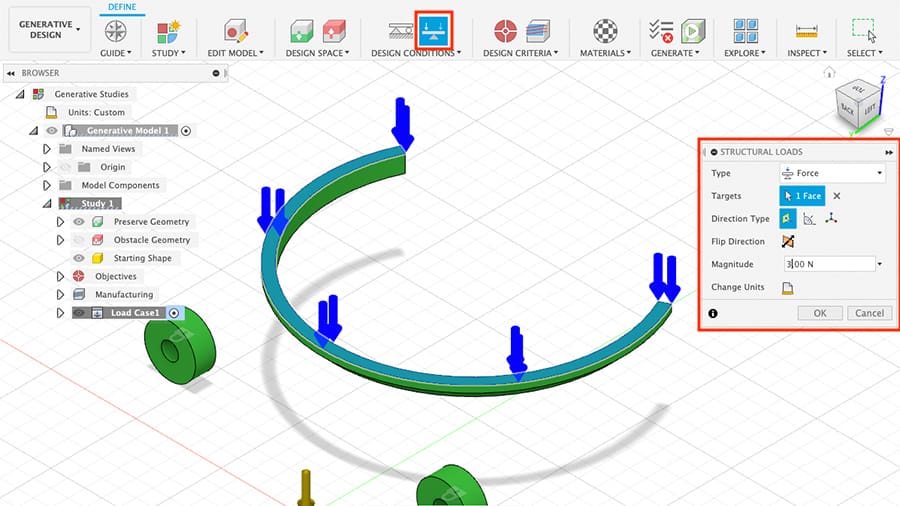
Task: Click the OK button in Structural Loads
Action: [819, 313]
